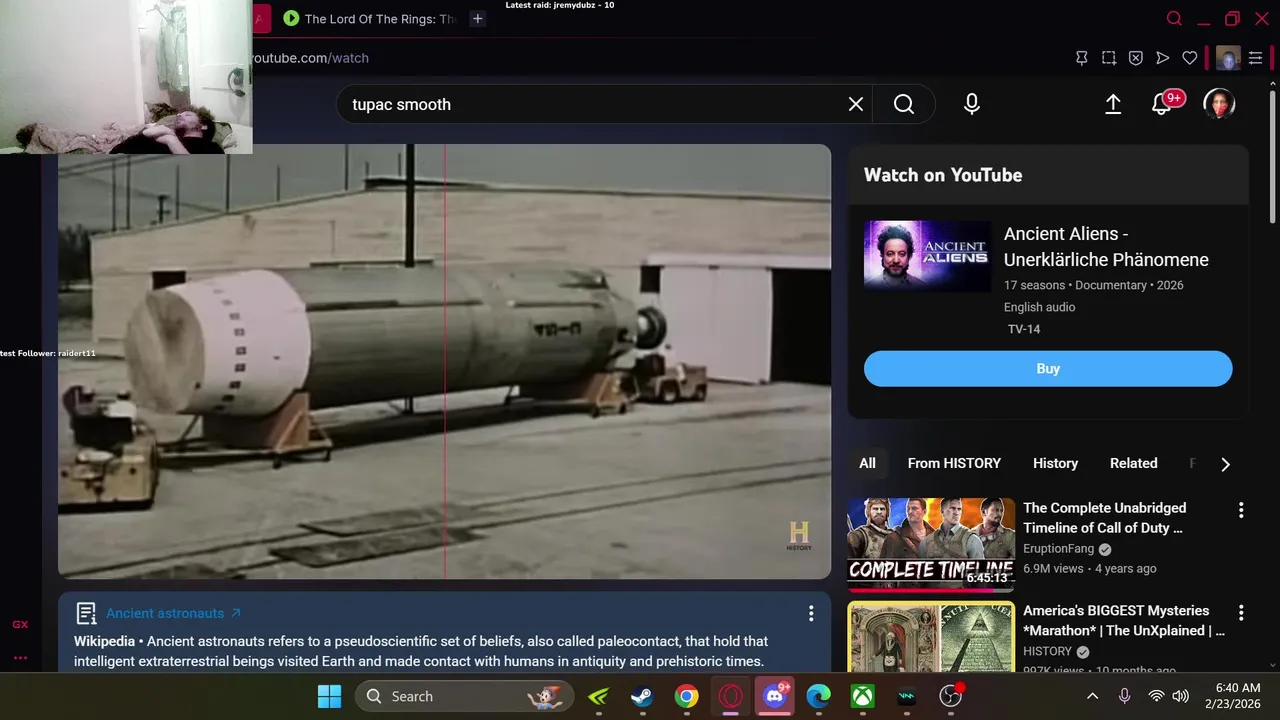Click the blue Buy button

click(x=1048, y=368)
